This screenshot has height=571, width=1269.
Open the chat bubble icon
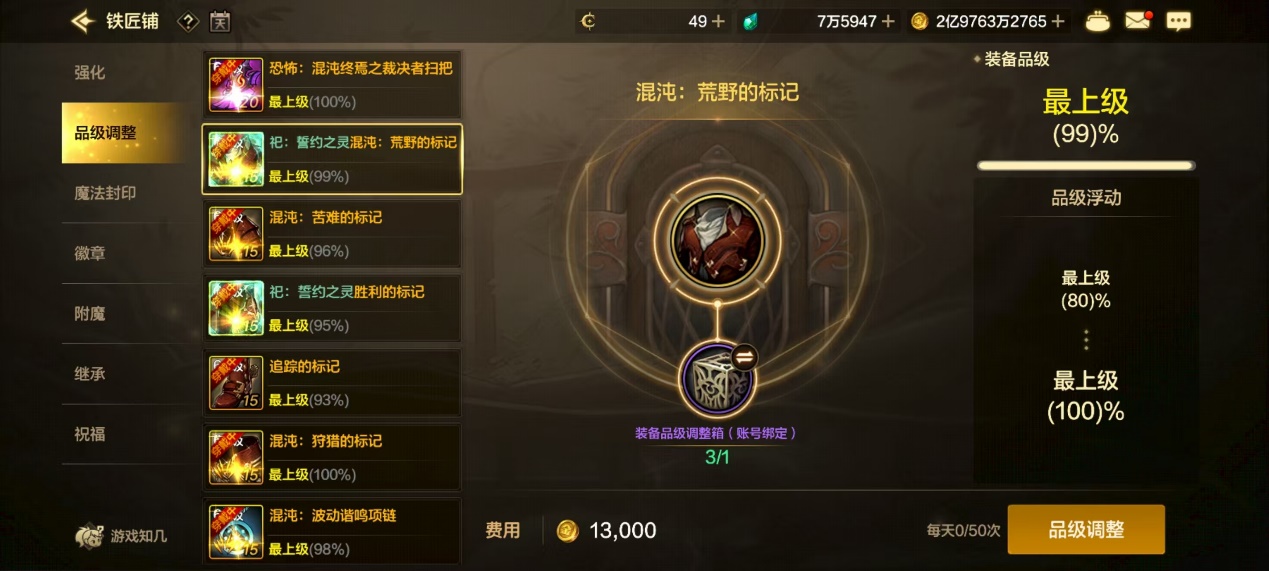click(1179, 21)
